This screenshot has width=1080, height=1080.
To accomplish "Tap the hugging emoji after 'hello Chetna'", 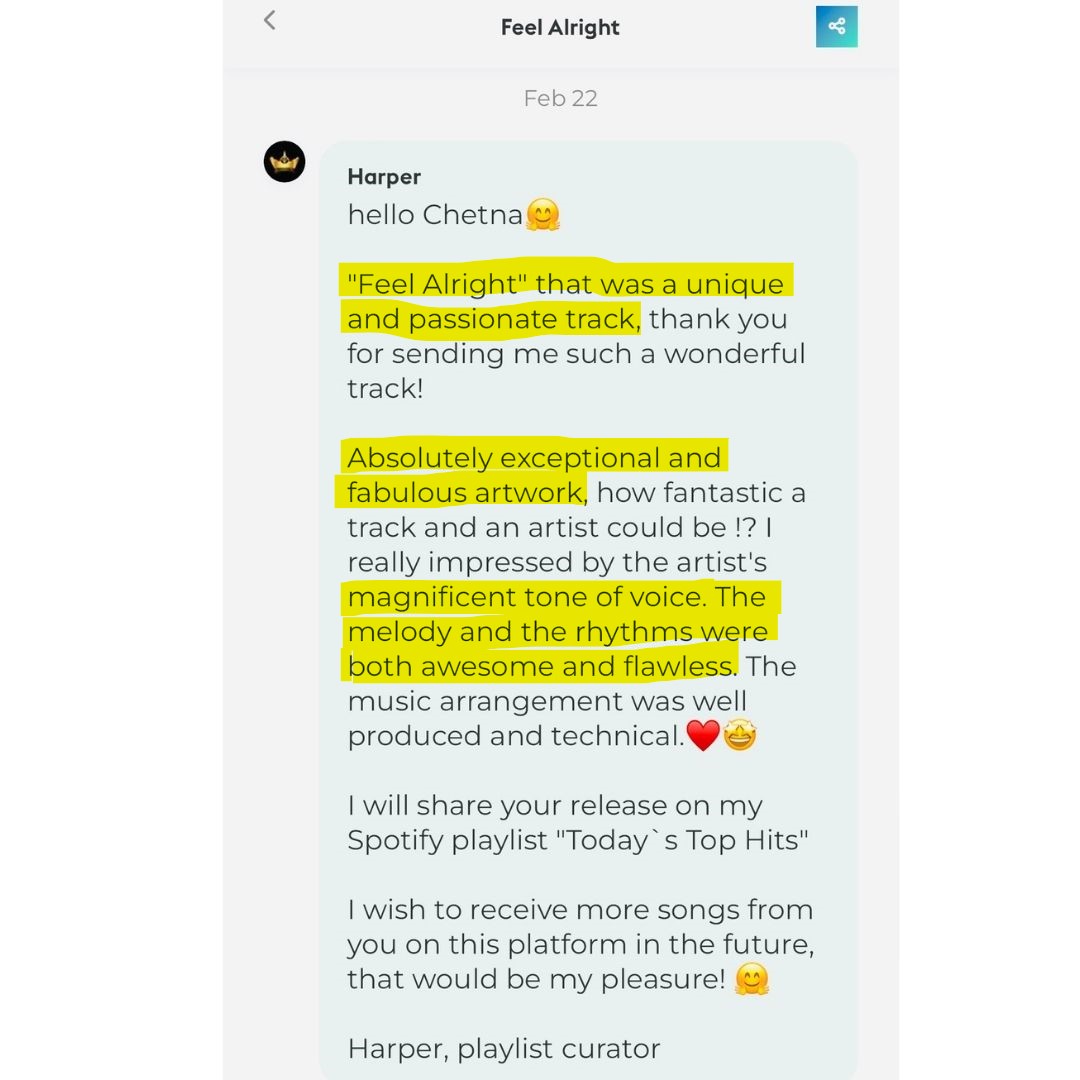I will click(543, 215).
